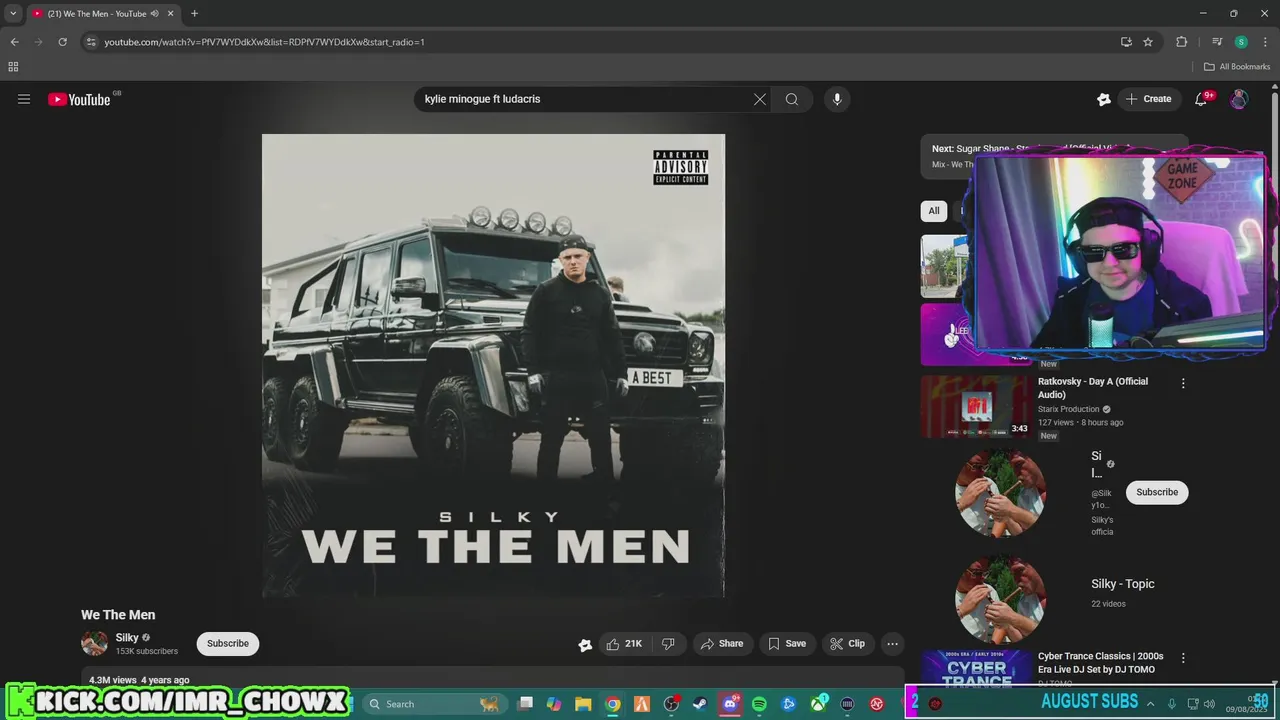Open the Silky channel name link
This screenshot has height=720, width=1280.
coord(127,638)
